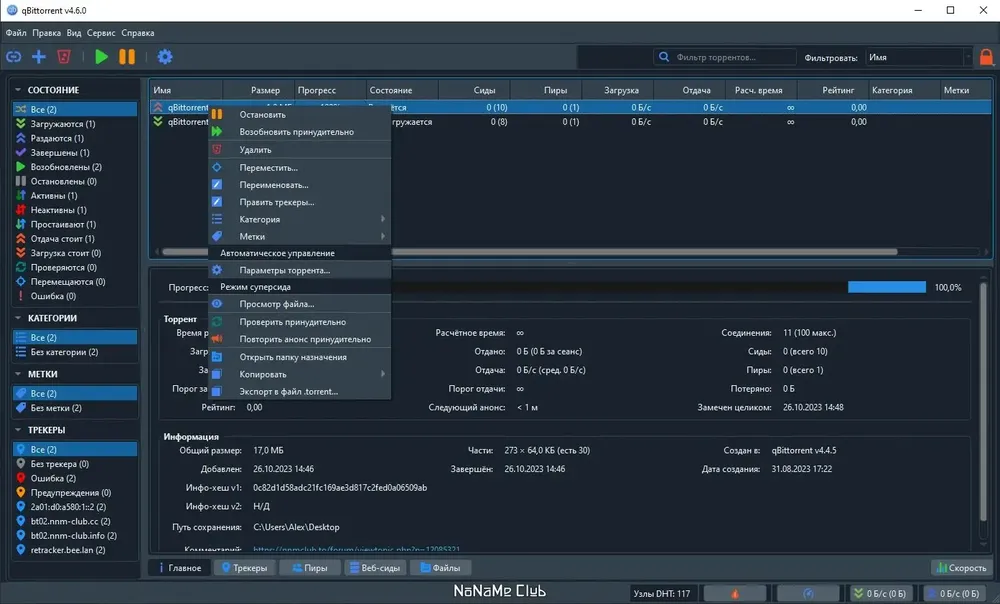Select Без категории (2) category filter
Image resolution: width=1000 pixels, height=604 pixels.
pyautogui.click(x=75, y=351)
